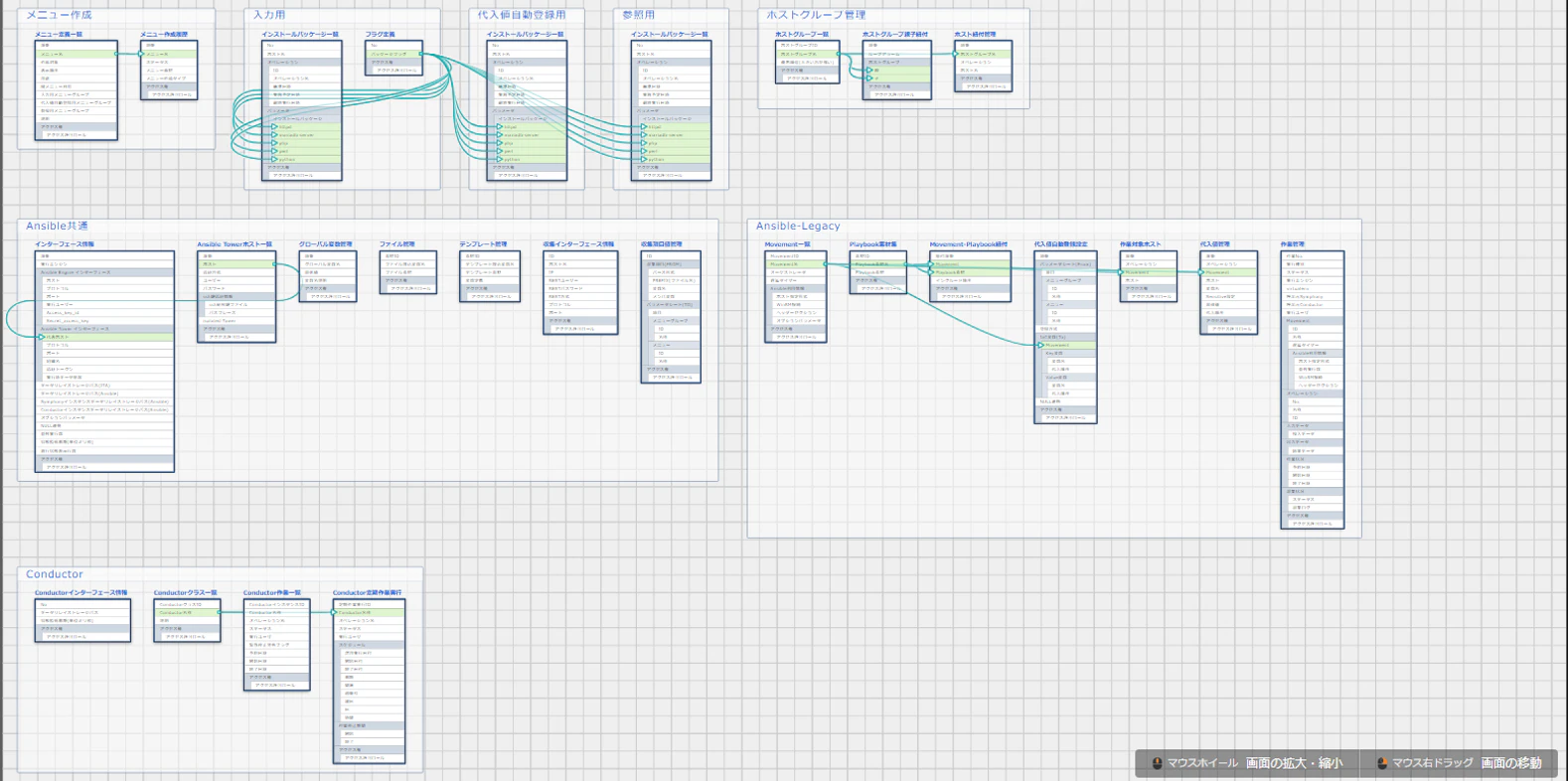Click the 収集インターフェース情報 table title
The width and height of the screenshot is (1568, 781).
578,244
